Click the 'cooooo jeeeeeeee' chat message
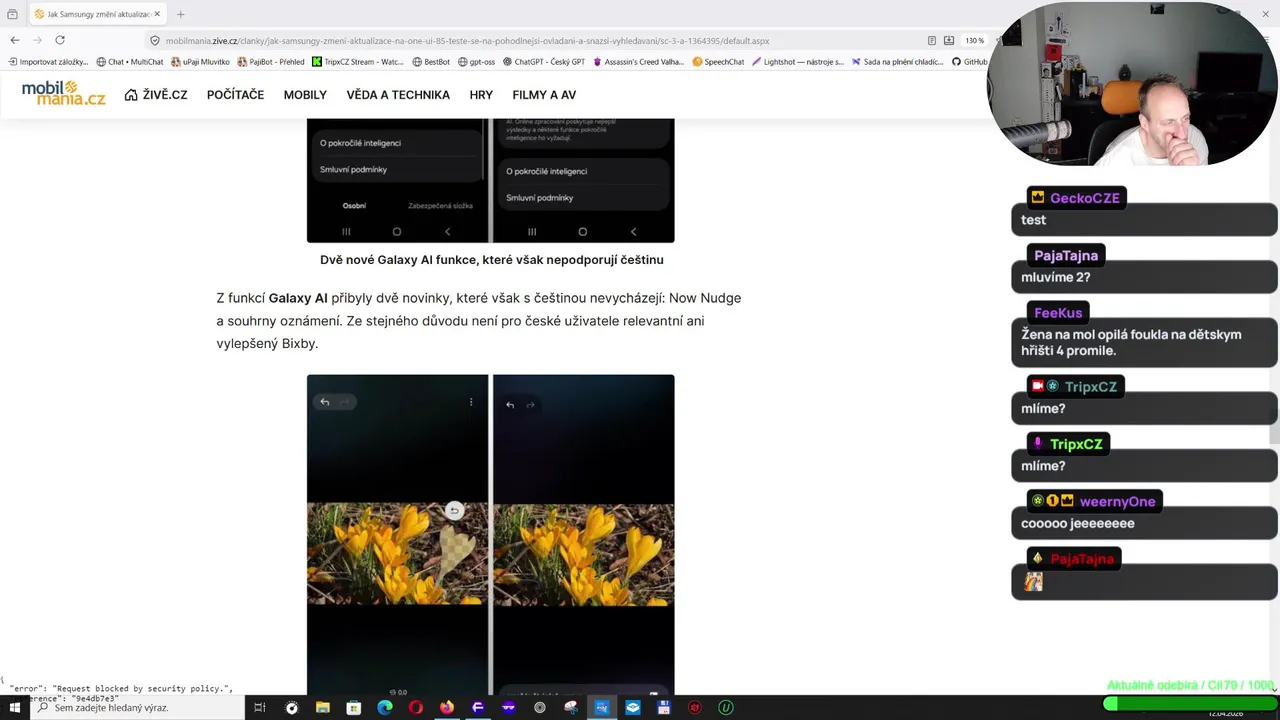The image size is (1280, 720). (x=1077, y=523)
